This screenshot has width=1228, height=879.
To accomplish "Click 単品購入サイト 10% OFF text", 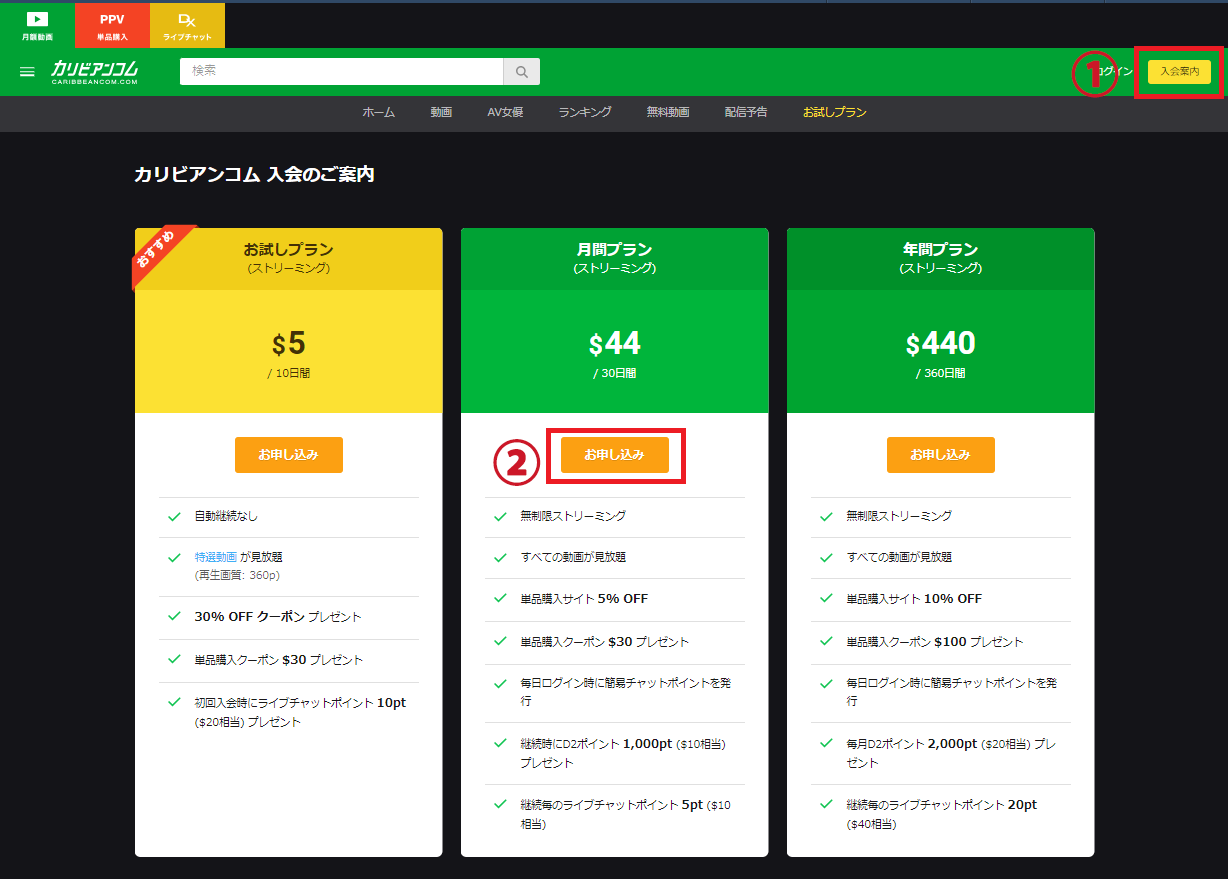I will coord(914,599).
